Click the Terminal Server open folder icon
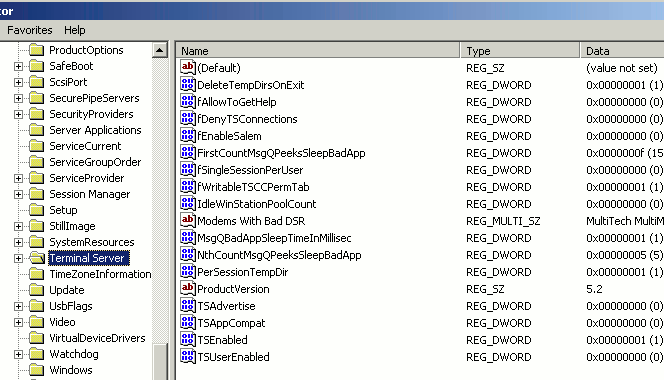The width and height of the screenshot is (664, 380). tap(37, 258)
